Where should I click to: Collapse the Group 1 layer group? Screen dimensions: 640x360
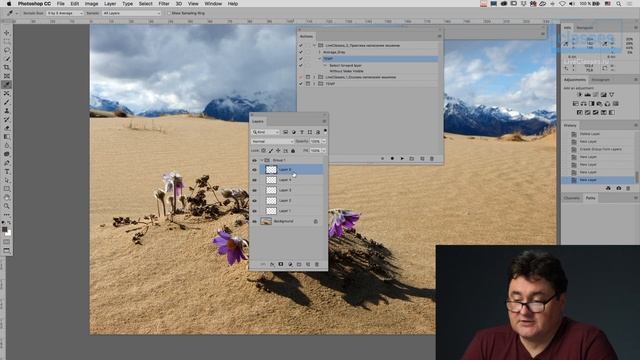262,160
